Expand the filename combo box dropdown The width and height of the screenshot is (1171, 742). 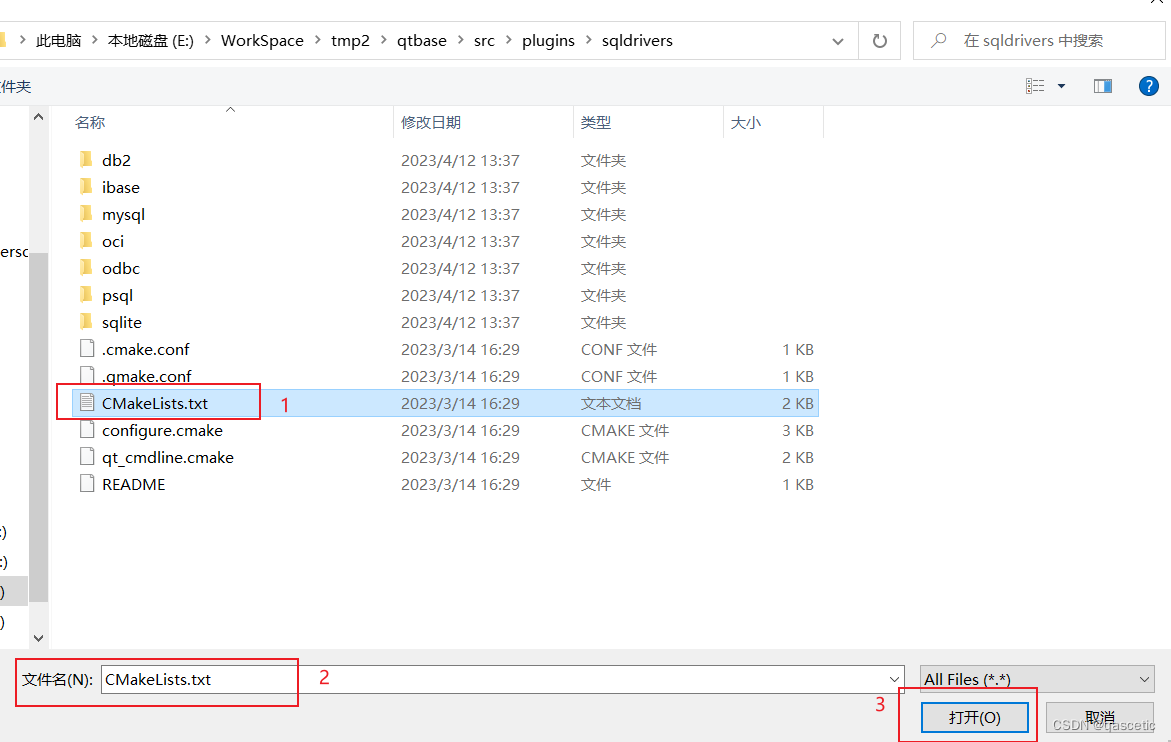point(893,678)
